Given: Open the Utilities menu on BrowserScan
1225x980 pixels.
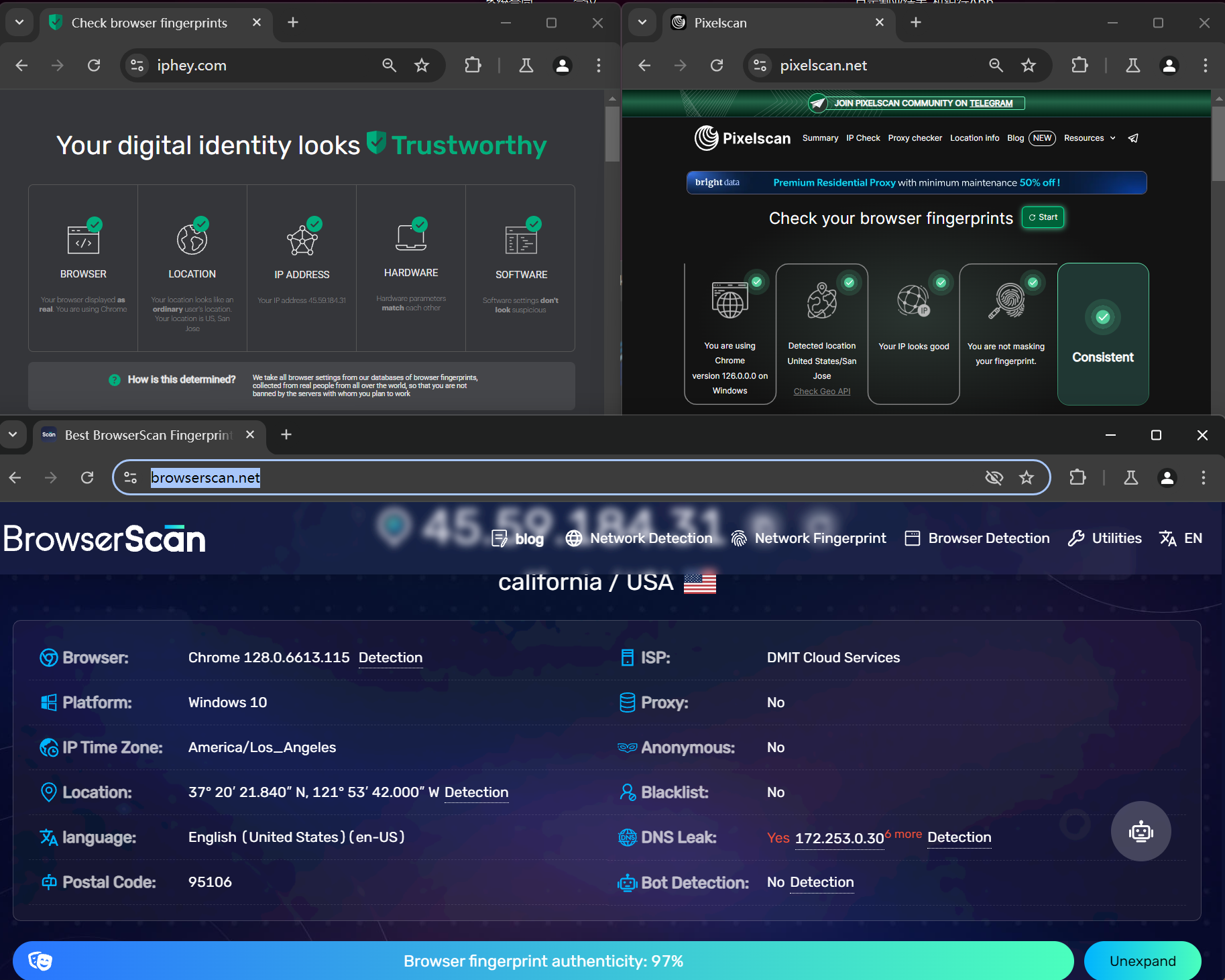Looking at the screenshot, I should click(1105, 538).
